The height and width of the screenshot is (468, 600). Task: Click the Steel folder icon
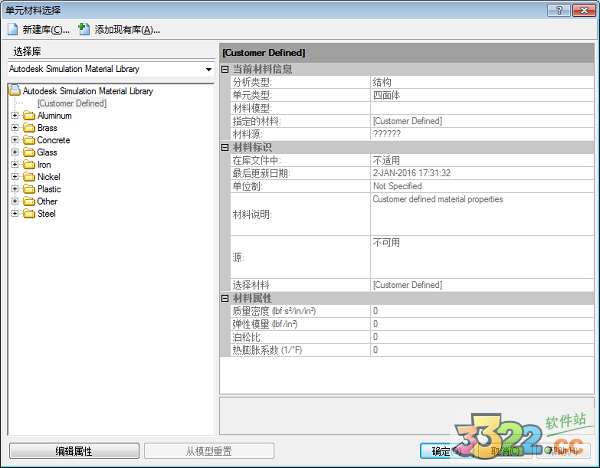coord(29,214)
